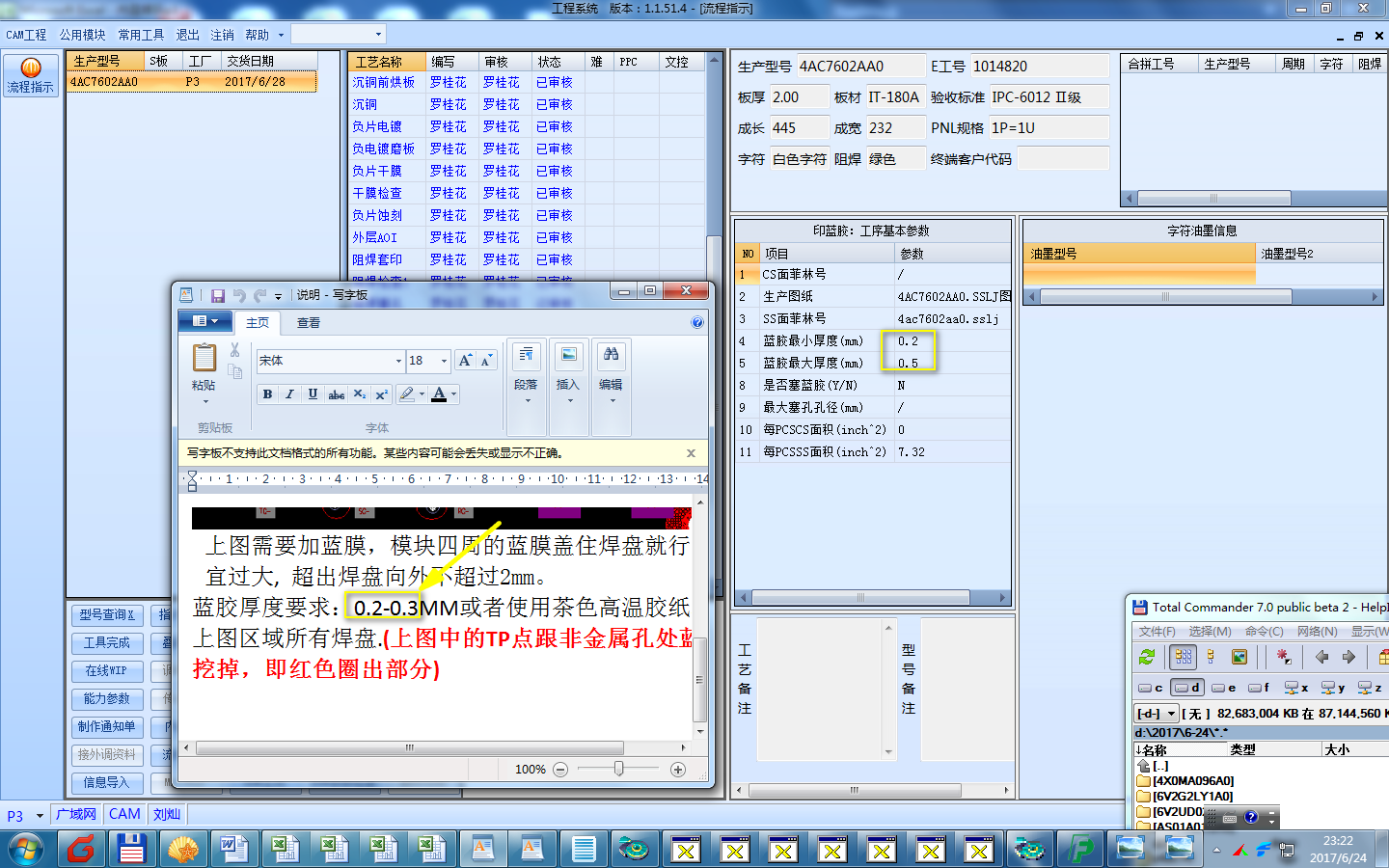
Task: Click the grow font icon in WordPad
Action: (x=466, y=361)
